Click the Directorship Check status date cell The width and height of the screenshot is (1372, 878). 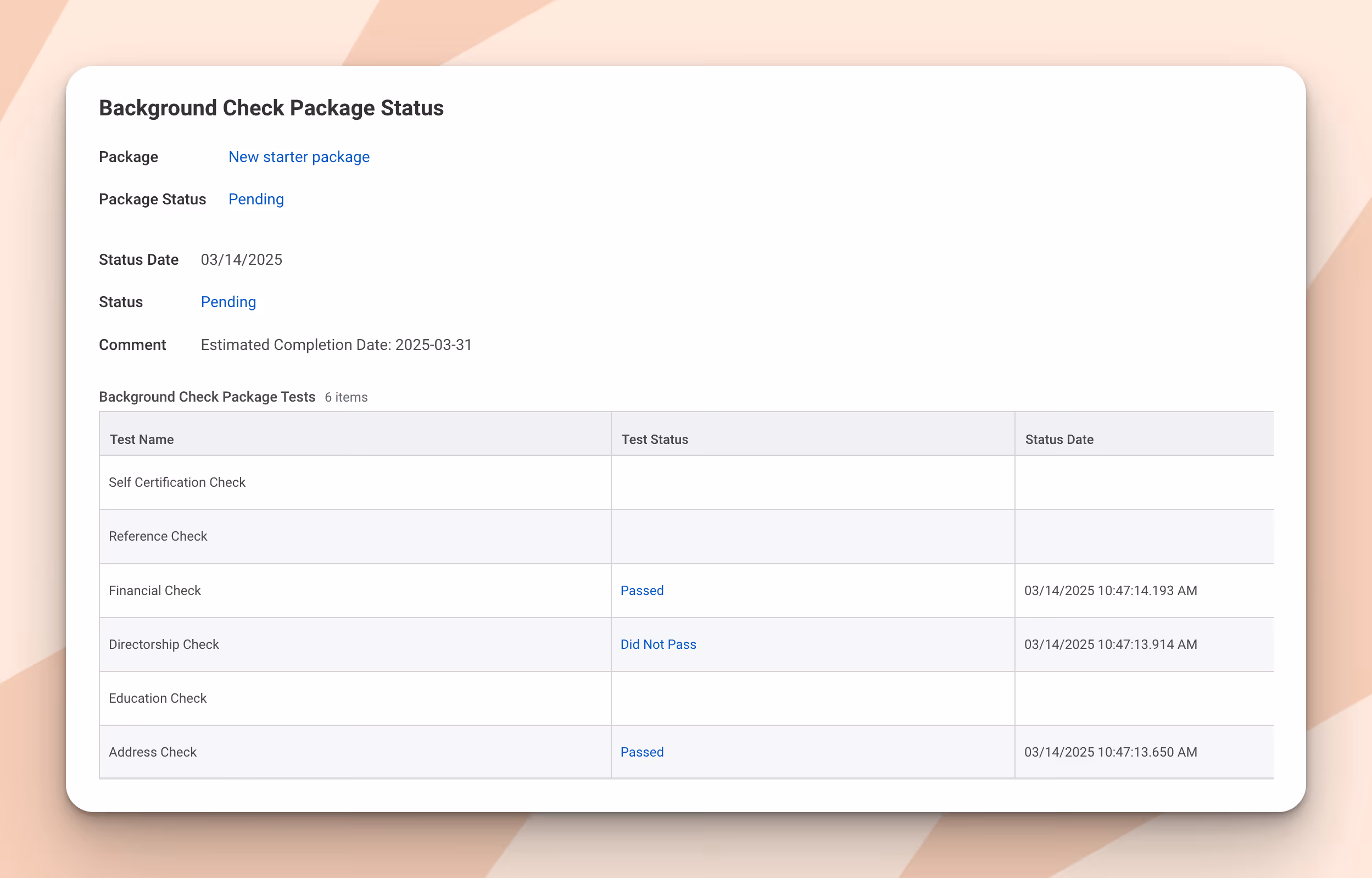point(1110,644)
